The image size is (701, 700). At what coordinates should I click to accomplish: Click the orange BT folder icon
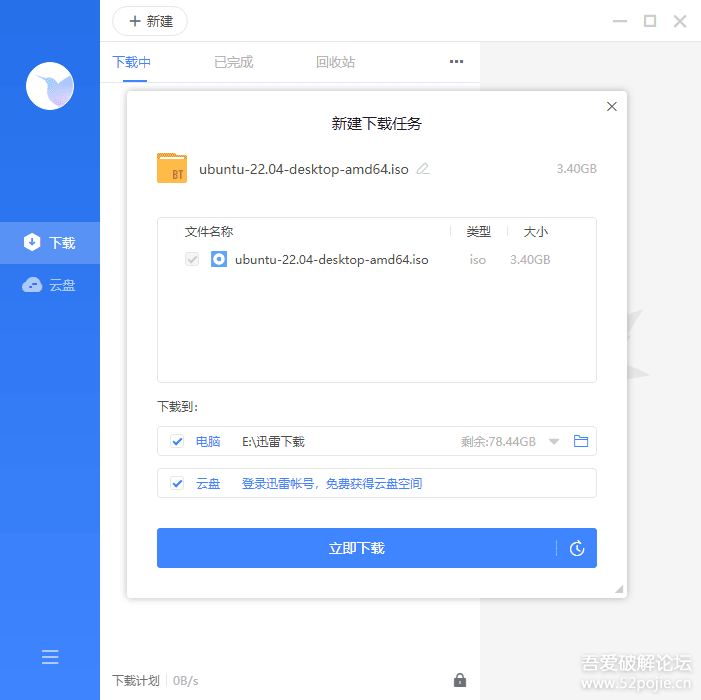[x=172, y=168]
